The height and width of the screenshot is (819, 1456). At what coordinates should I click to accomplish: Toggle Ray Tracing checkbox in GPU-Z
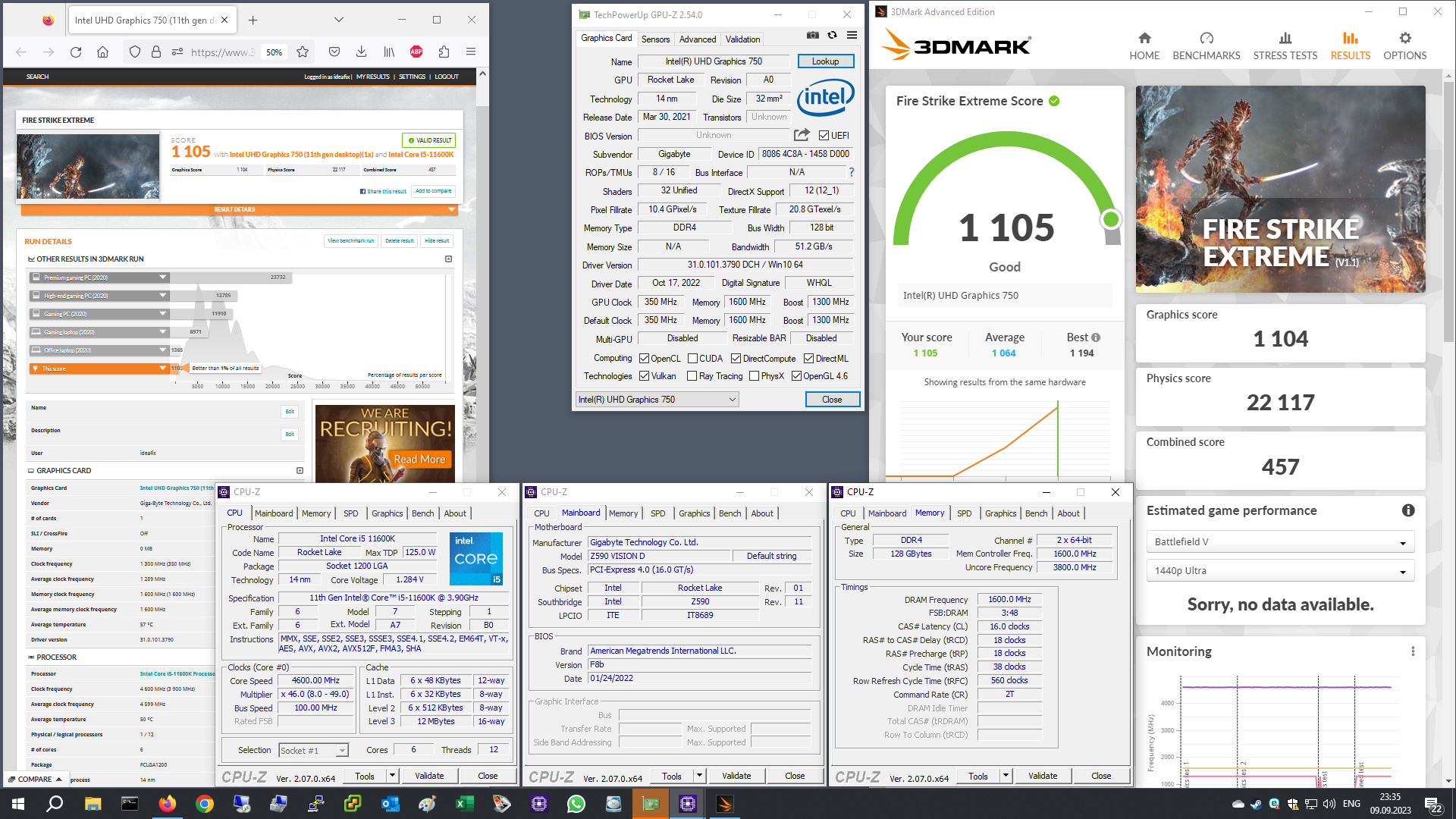pos(692,376)
